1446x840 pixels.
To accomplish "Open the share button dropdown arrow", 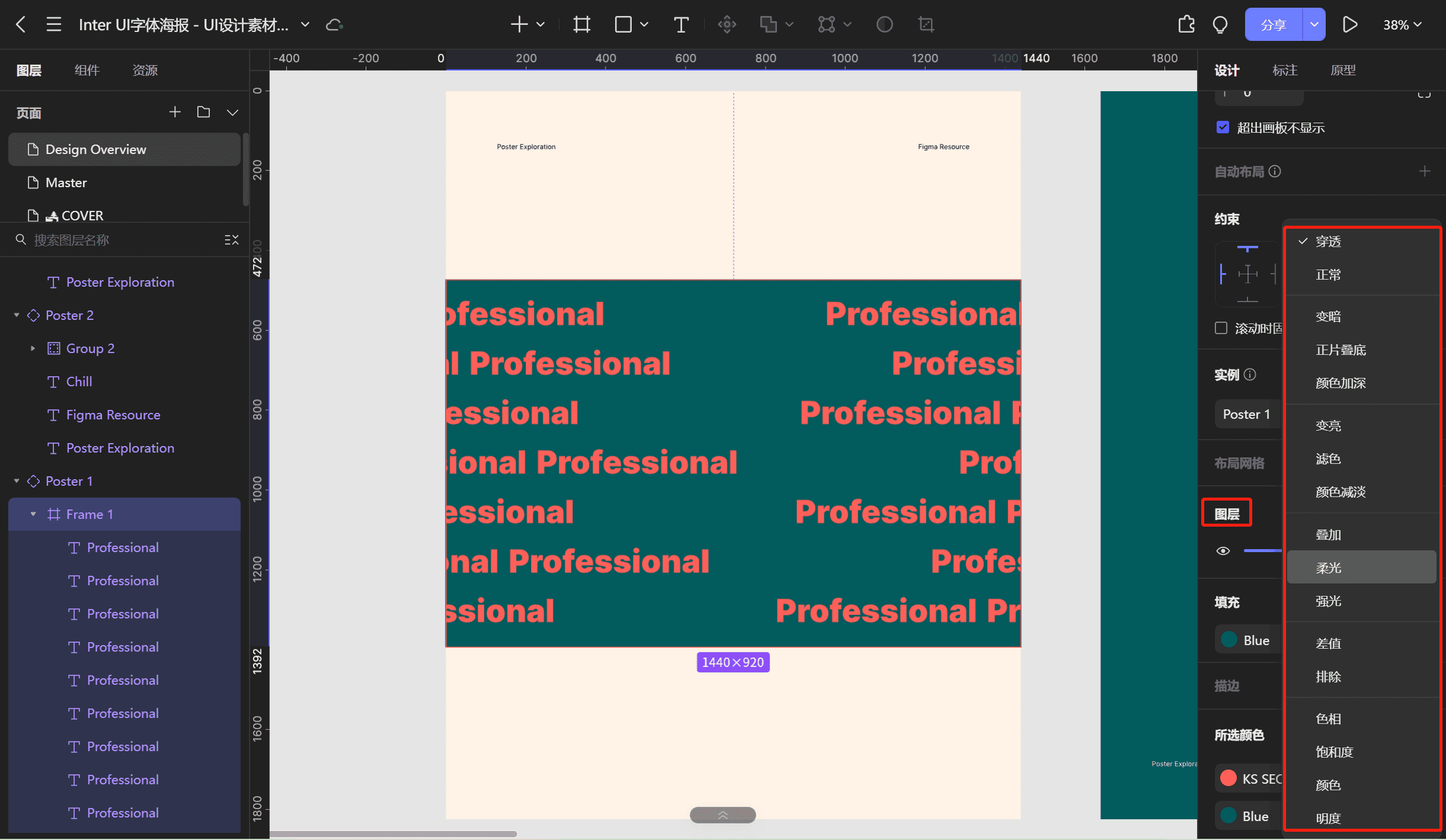I will point(1314,24).
